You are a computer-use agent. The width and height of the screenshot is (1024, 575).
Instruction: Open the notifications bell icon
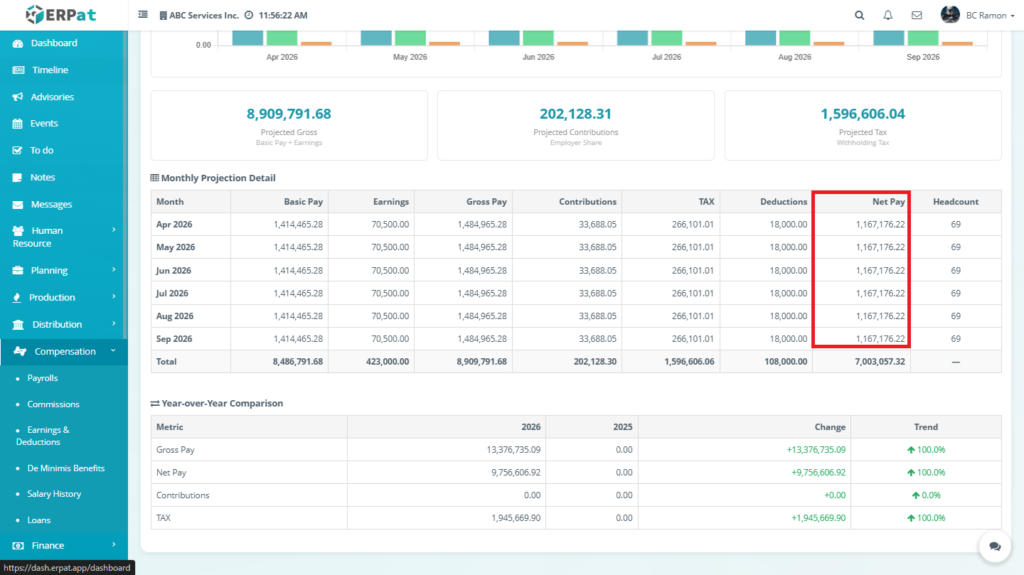click(x=888, y=15)
